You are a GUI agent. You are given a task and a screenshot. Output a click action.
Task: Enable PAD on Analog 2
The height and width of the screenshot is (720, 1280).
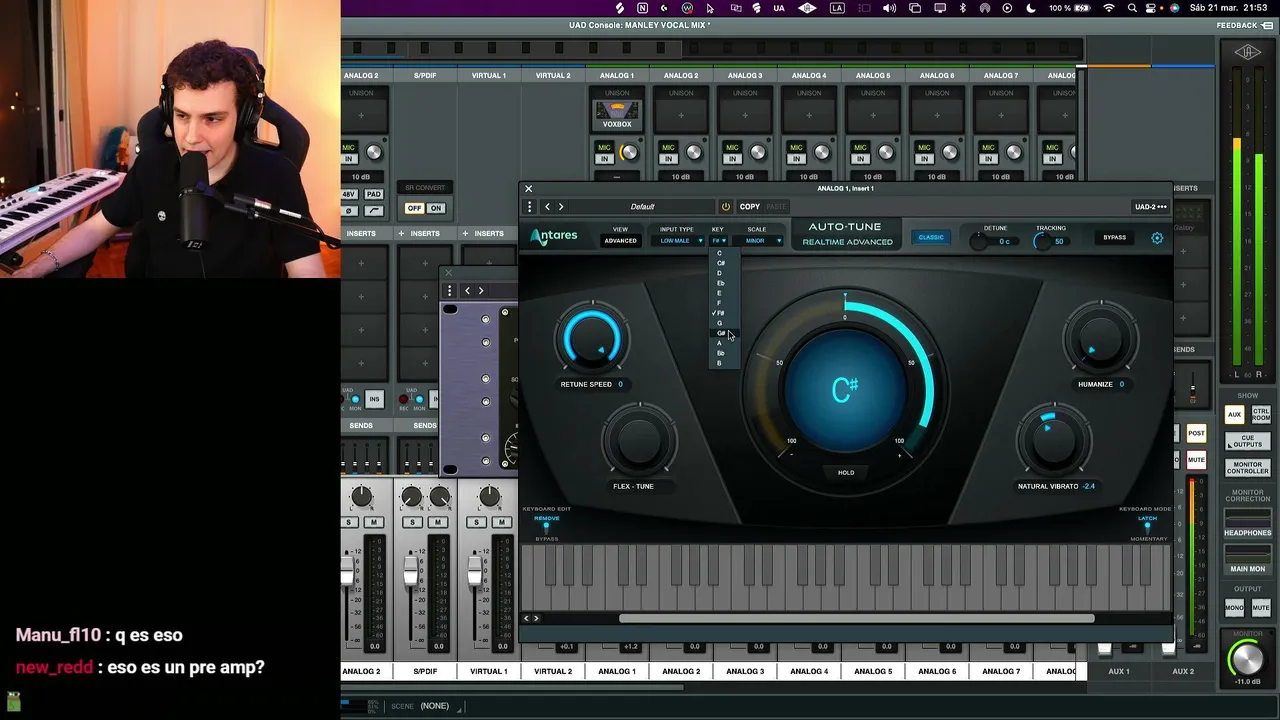click(374, 194)
